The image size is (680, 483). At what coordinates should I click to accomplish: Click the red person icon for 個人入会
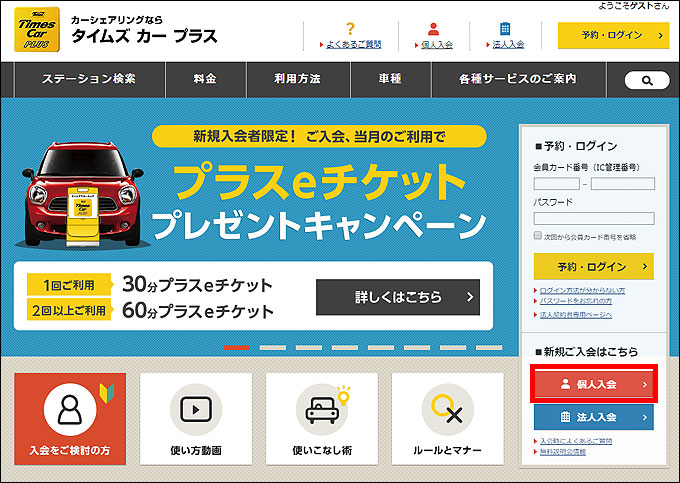pos(433,29)
